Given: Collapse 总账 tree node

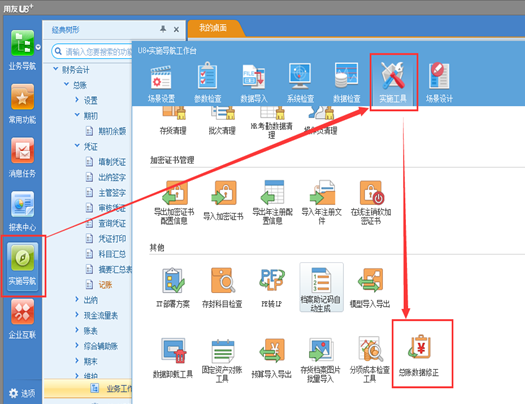Looking at the screenshot, I should pyautogui.click(x=67, y=84).
